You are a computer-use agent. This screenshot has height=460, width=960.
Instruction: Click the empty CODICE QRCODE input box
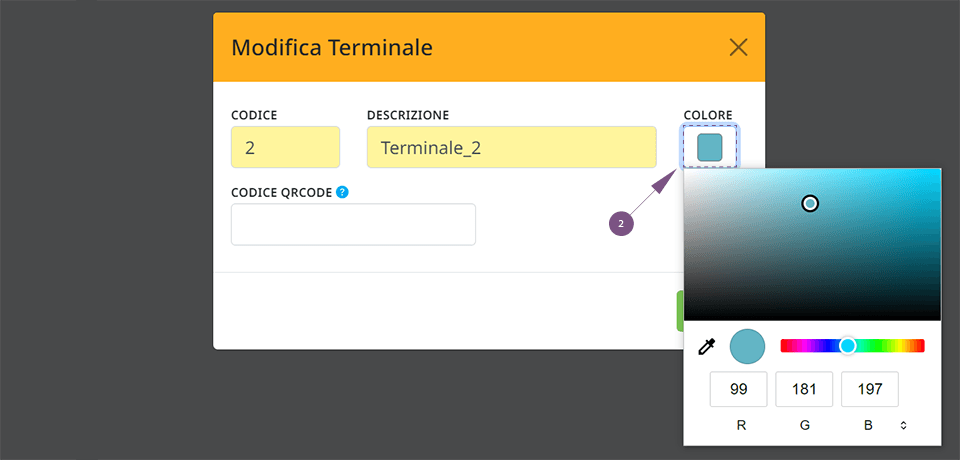pyautogui.click(x=353, y=224)
